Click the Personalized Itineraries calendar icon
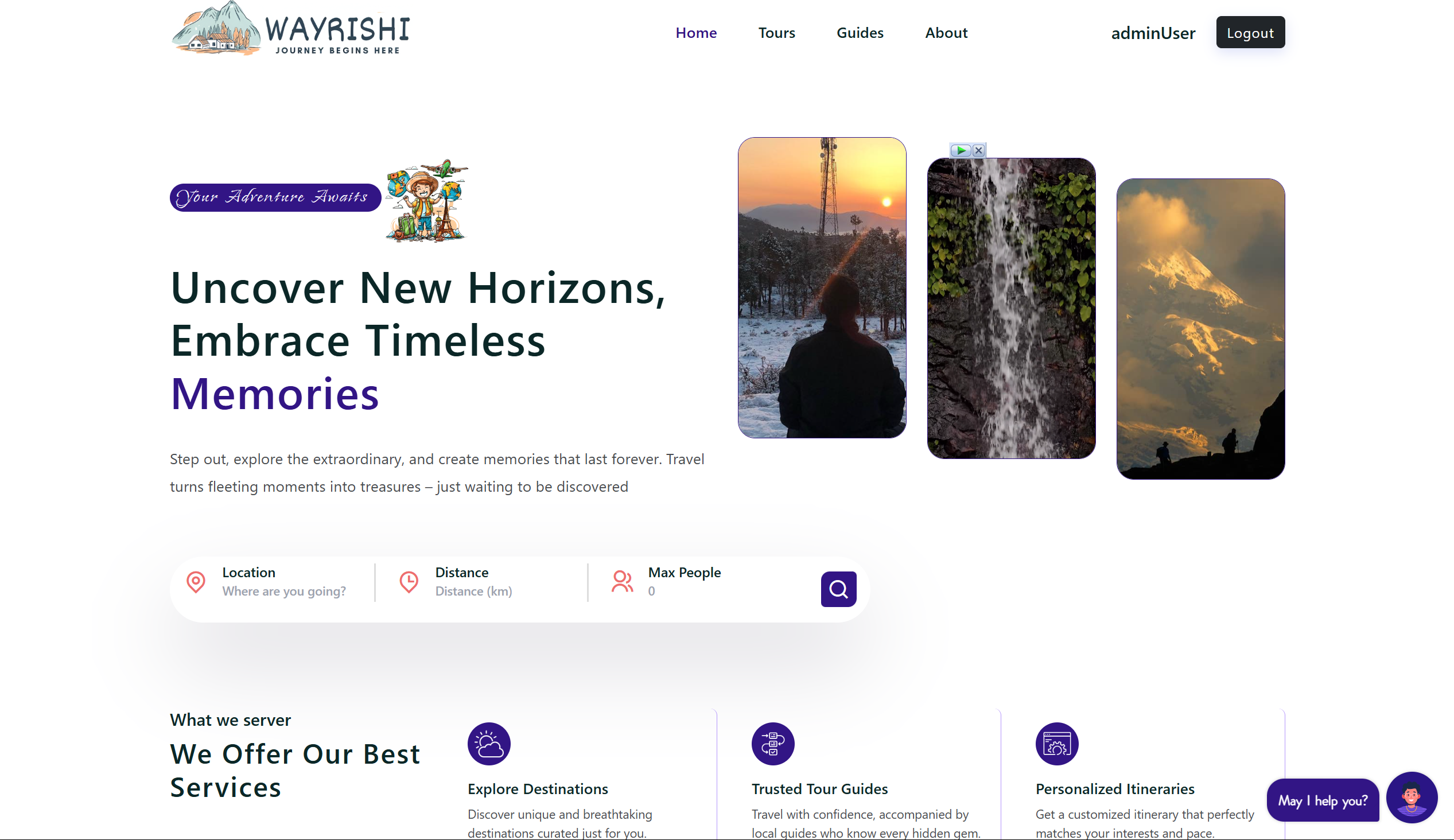Viewport: 1454px width, 840px height. point(1057,744)
